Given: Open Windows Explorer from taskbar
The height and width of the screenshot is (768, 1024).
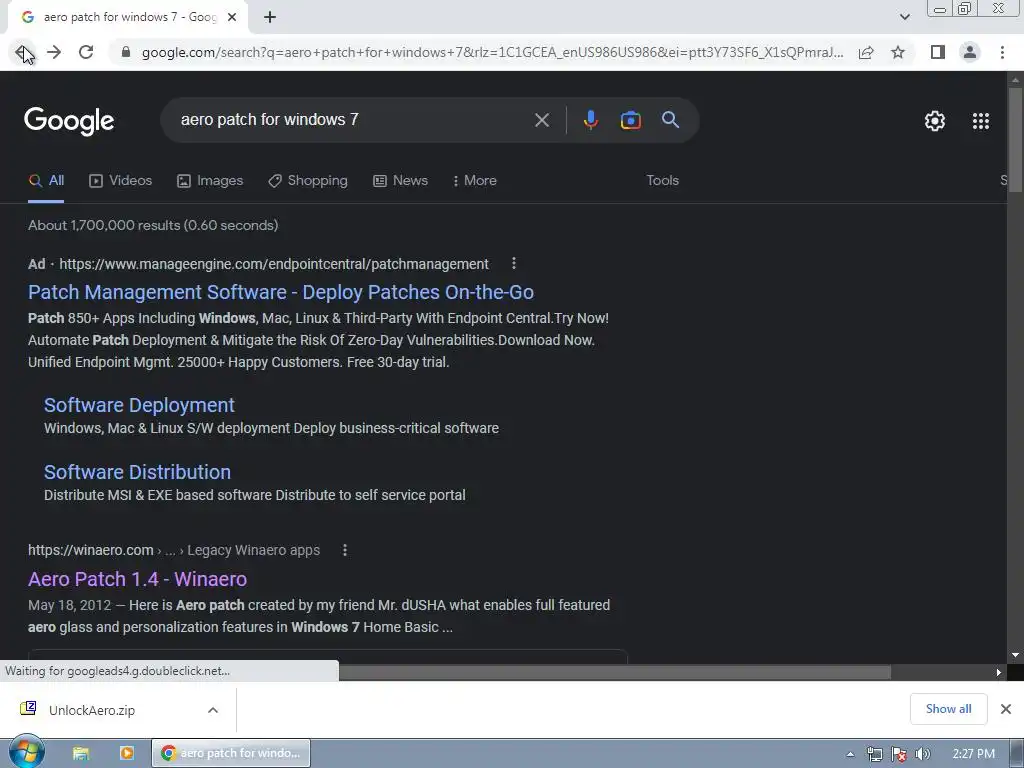Looking at the screenshot, I should point(80,753).
